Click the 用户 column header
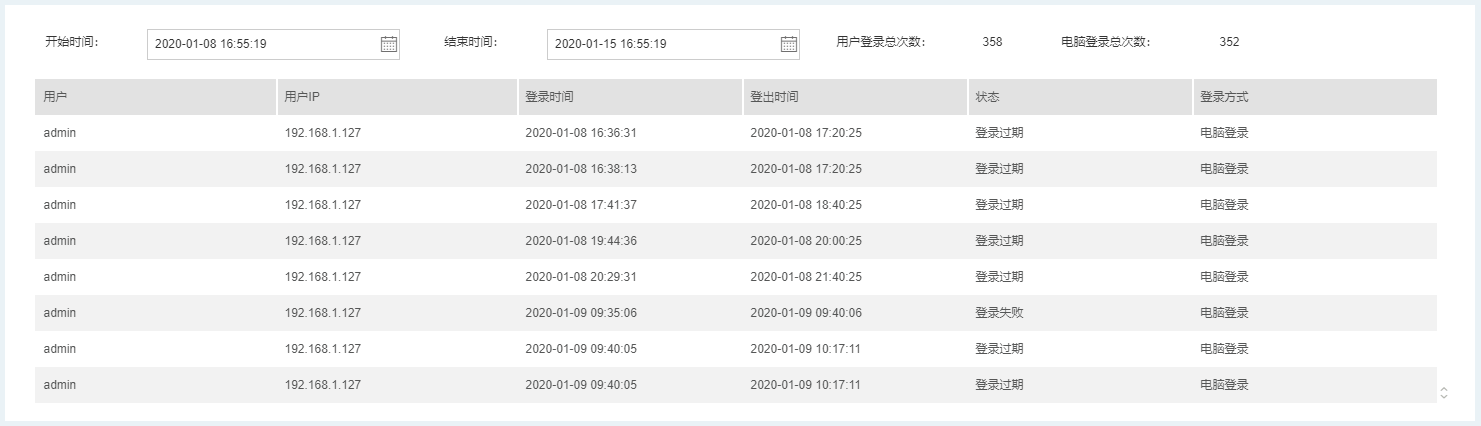Viewport: 1481px width, 426px height. [x=56, y=97]
